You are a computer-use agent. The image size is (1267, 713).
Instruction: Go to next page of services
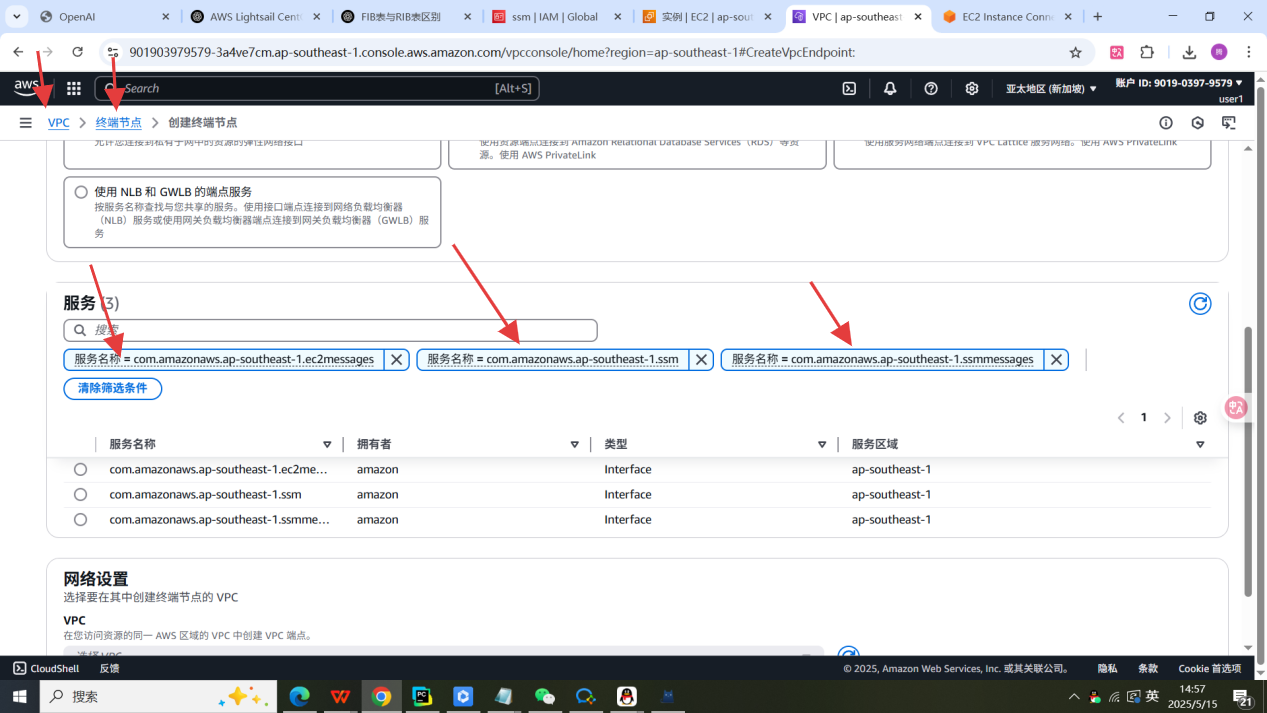coord(1167,418)
